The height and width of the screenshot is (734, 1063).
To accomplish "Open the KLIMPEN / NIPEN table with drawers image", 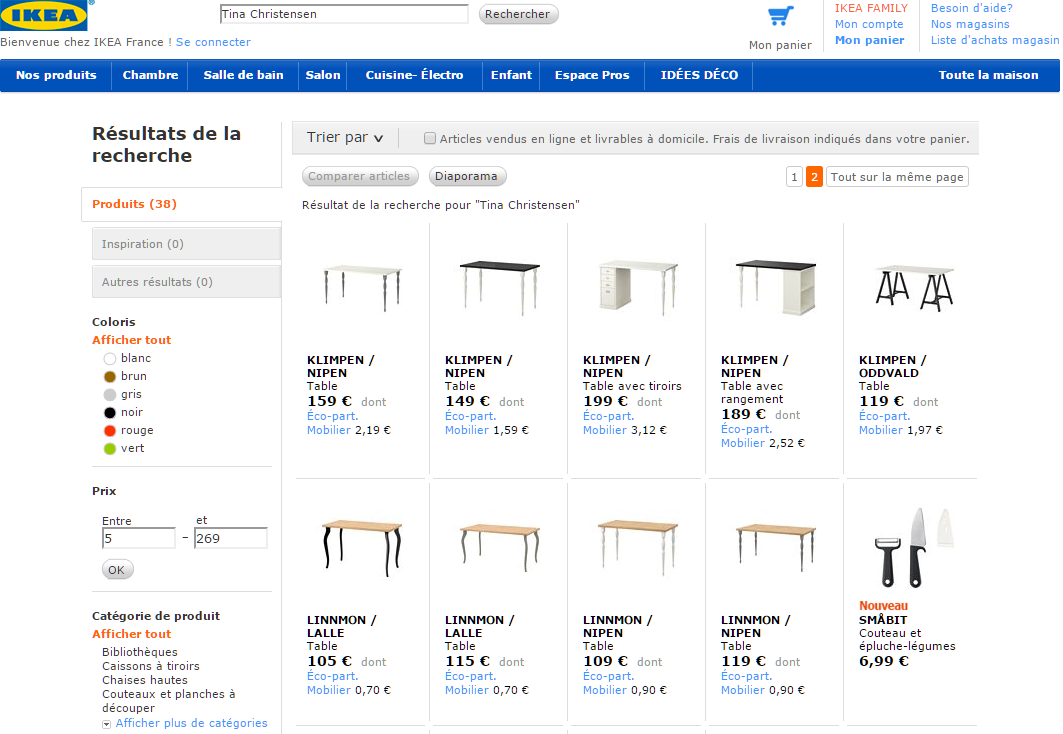I will click(x=638, y=288).
